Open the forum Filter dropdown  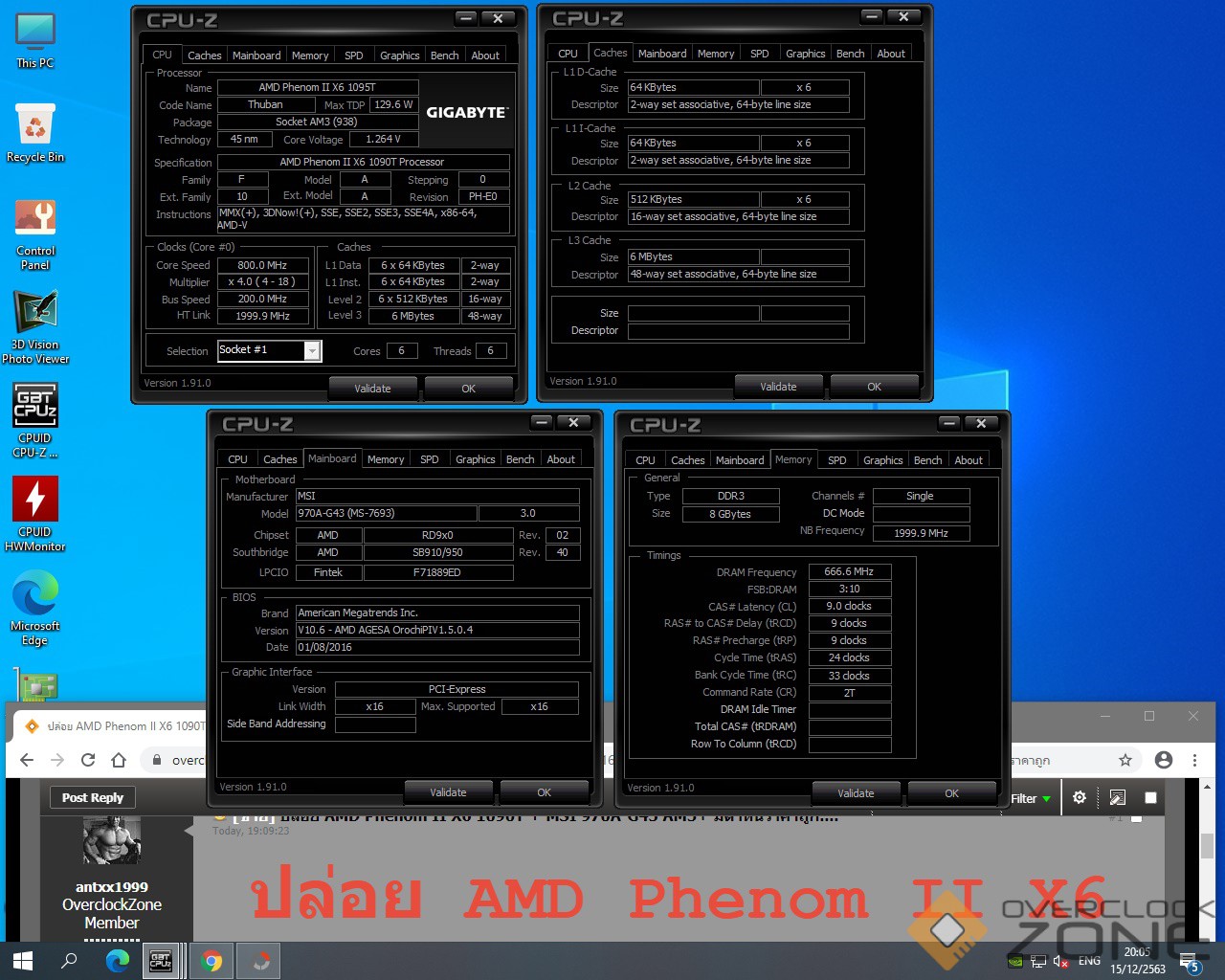click(x=1032, y=798)
